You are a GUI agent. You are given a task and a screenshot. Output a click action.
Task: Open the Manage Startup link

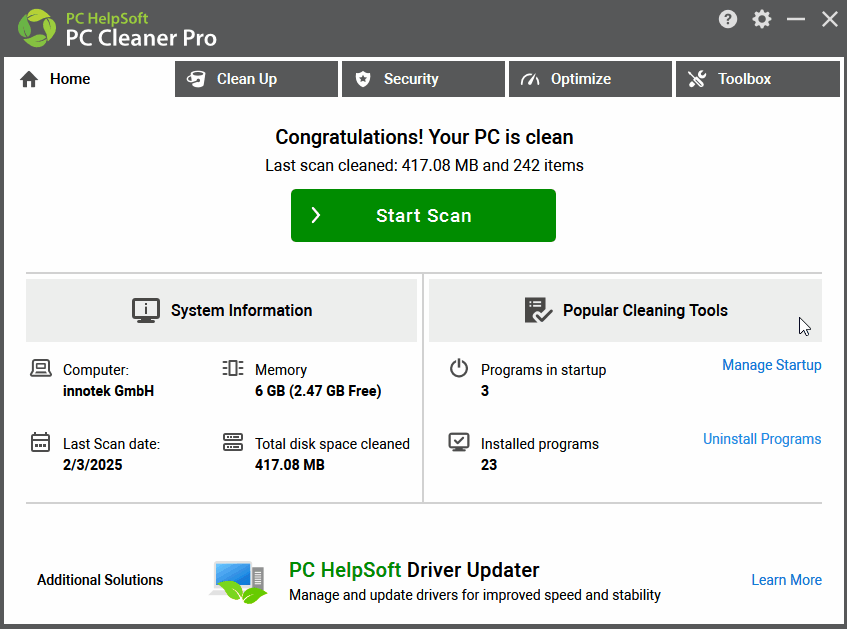(x=771, y=365)
